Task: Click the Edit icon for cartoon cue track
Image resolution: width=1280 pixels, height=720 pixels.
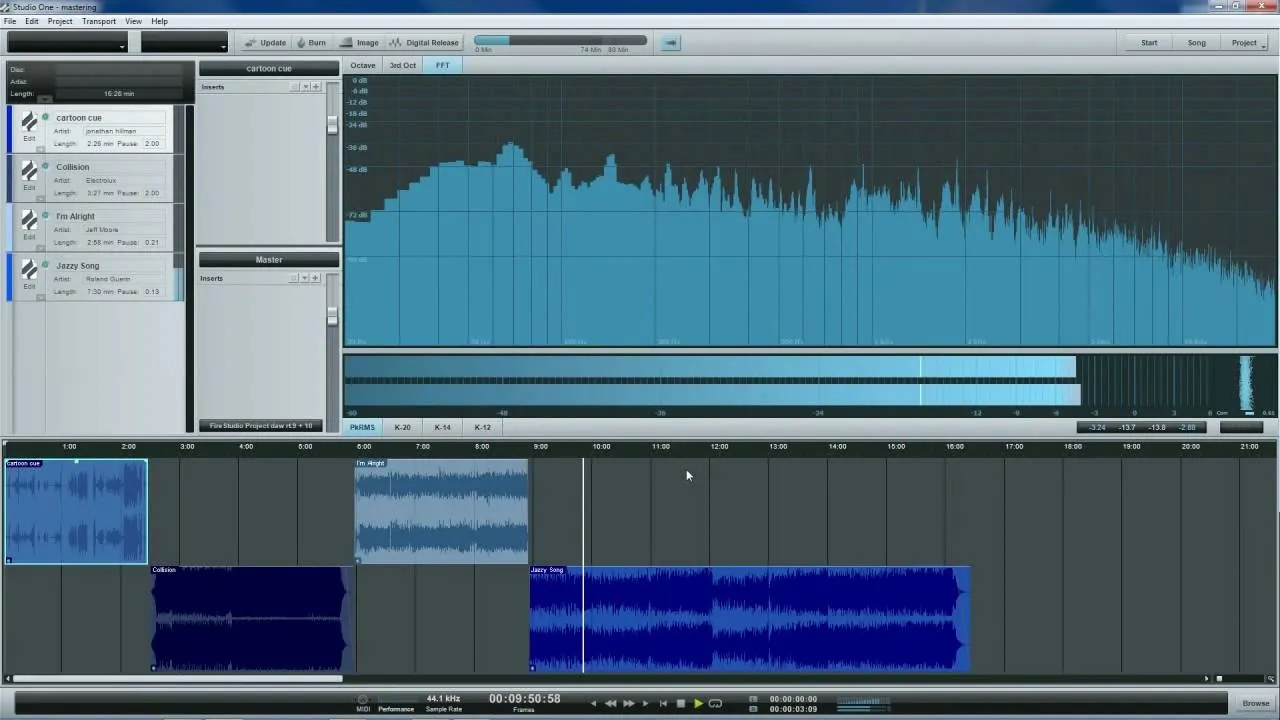Action: pos(29,123)
